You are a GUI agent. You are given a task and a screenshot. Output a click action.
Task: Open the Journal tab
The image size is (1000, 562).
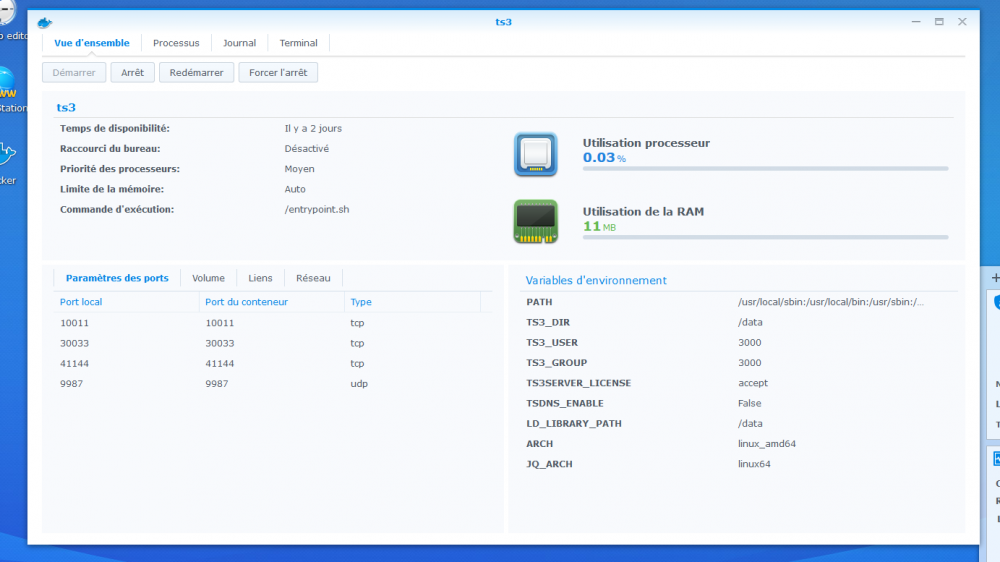click(239, 43)
